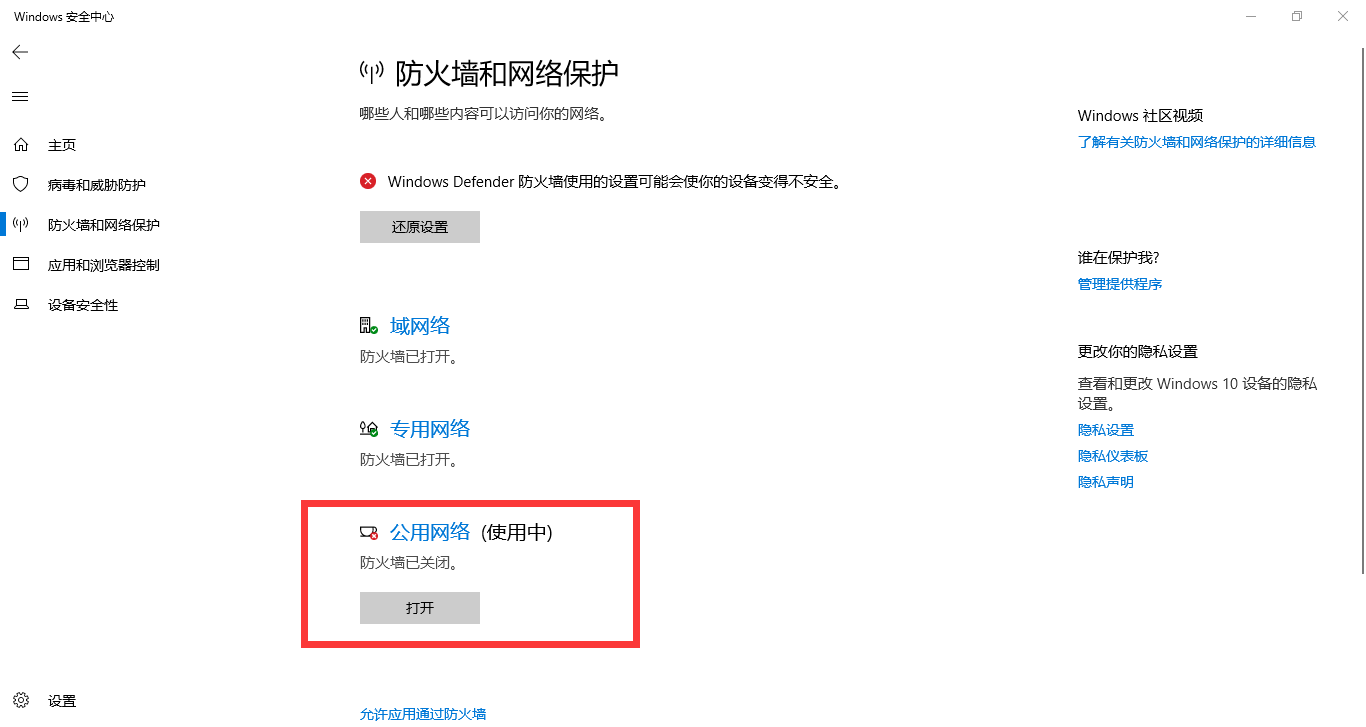Screen dimensions: 1366x727
Task: Click the settings gear icon
Action: coord(21,700)
